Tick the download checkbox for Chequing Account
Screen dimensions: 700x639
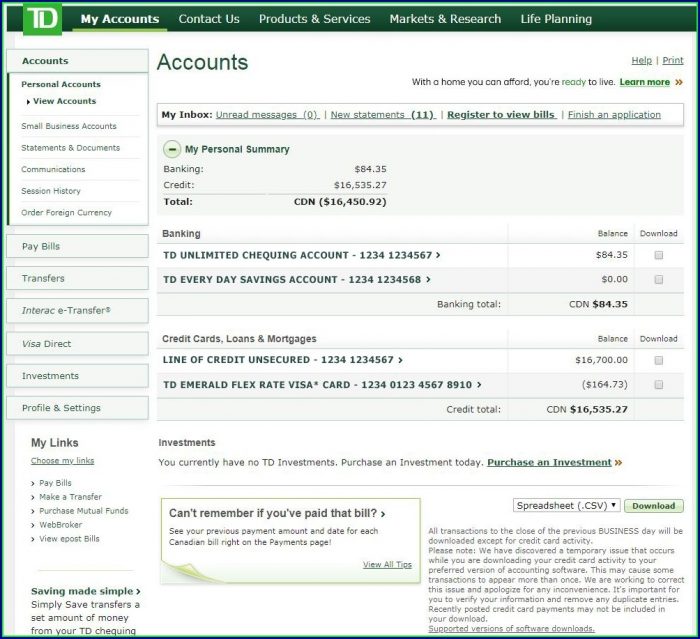(658, 255)
